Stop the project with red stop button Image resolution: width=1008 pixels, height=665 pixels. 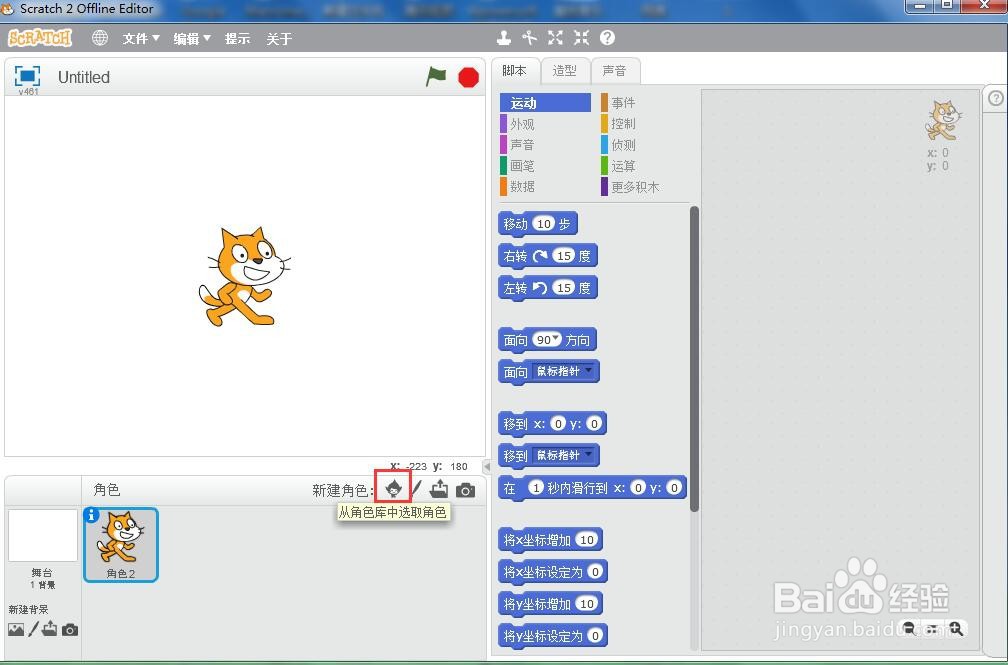[469, 78]
